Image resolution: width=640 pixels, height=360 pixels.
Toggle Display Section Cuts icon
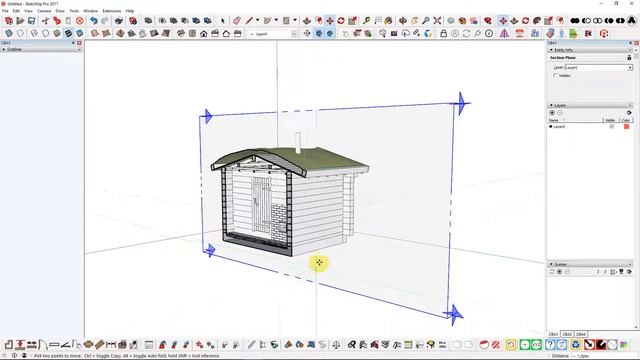330,33
